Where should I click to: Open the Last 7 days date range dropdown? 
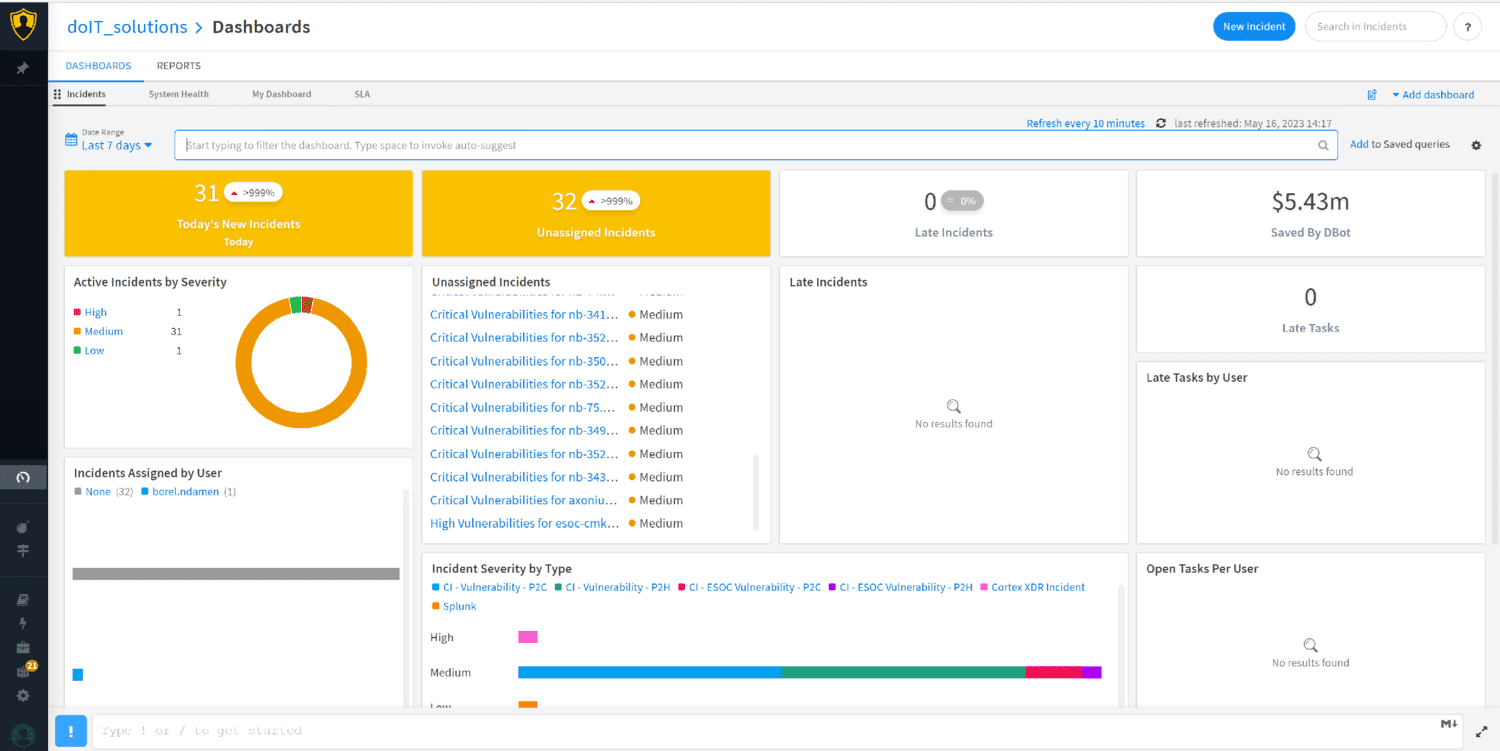coord(116,146)
